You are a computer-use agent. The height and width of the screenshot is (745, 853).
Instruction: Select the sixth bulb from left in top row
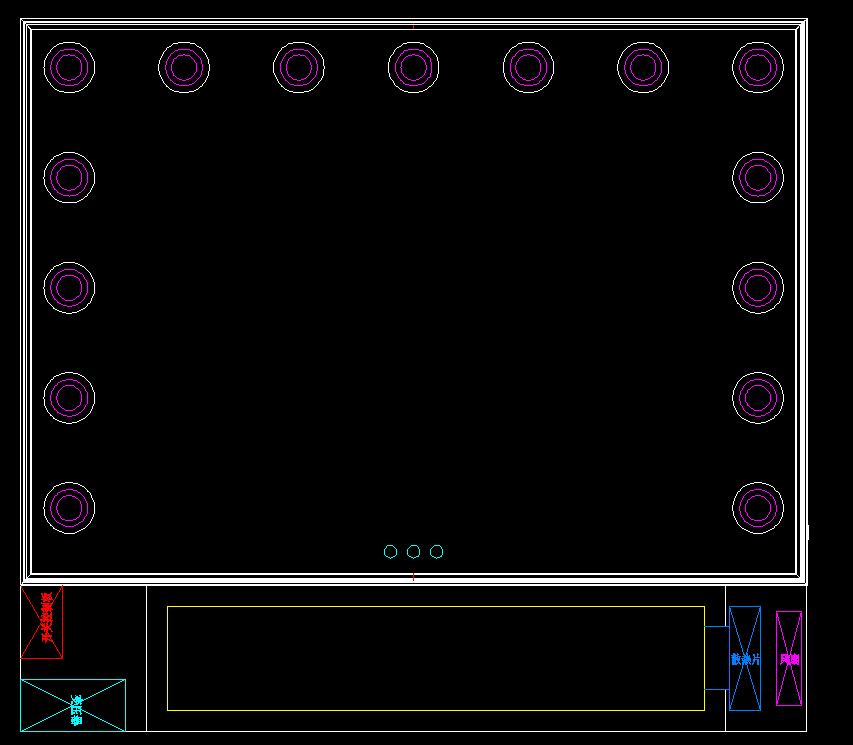point(643,67)
